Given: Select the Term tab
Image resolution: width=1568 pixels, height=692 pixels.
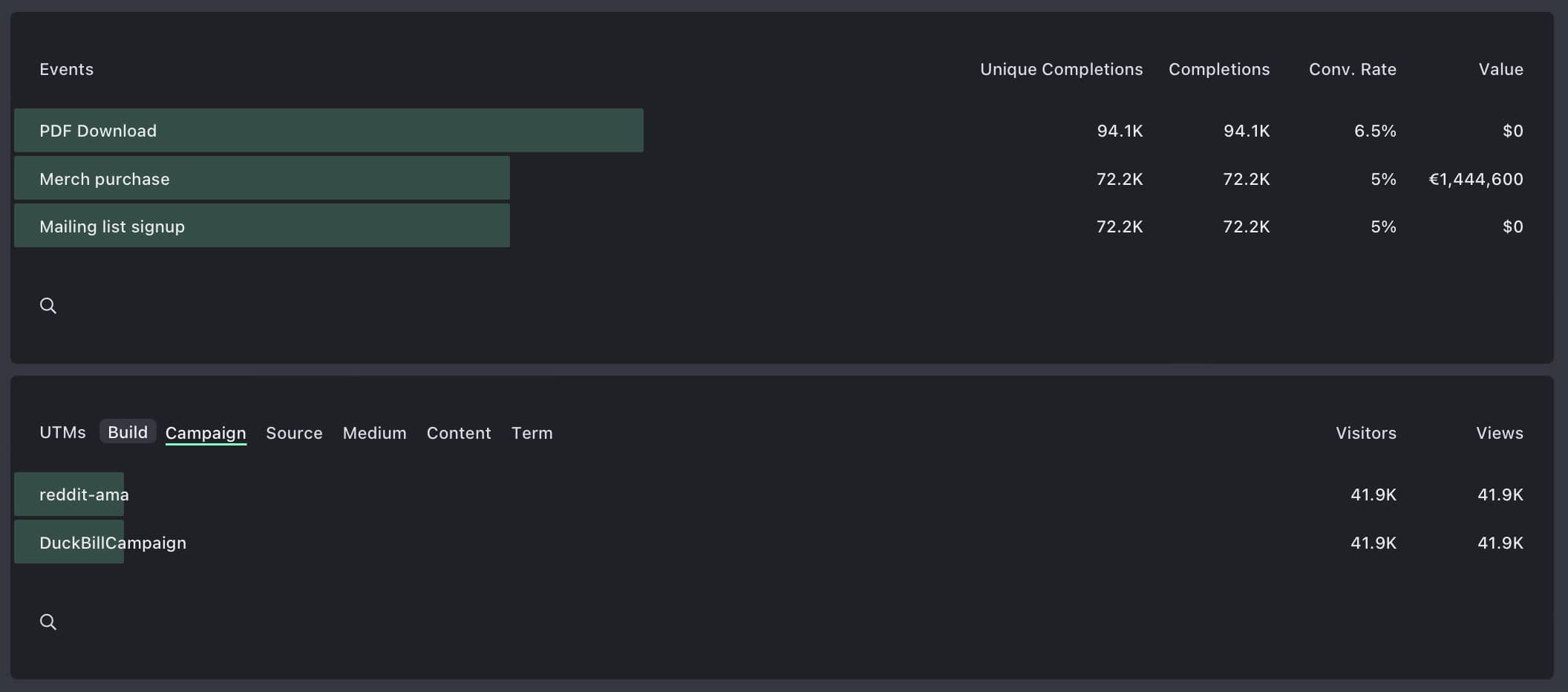Looking at the screenshot, I should pyautogui.click(x=532, y=433).
